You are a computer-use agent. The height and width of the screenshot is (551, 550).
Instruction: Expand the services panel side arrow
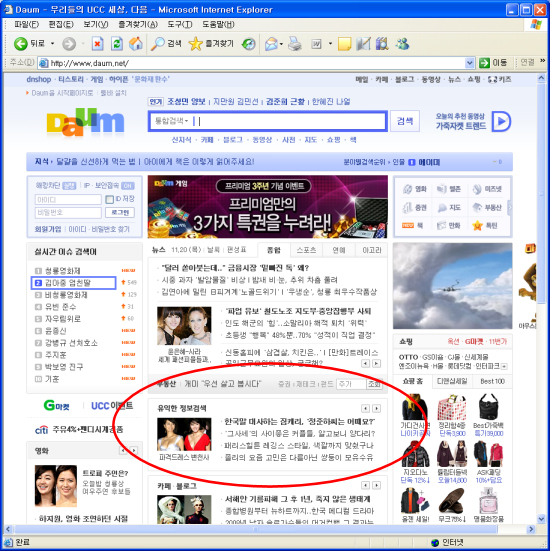(x=510, y=207)
